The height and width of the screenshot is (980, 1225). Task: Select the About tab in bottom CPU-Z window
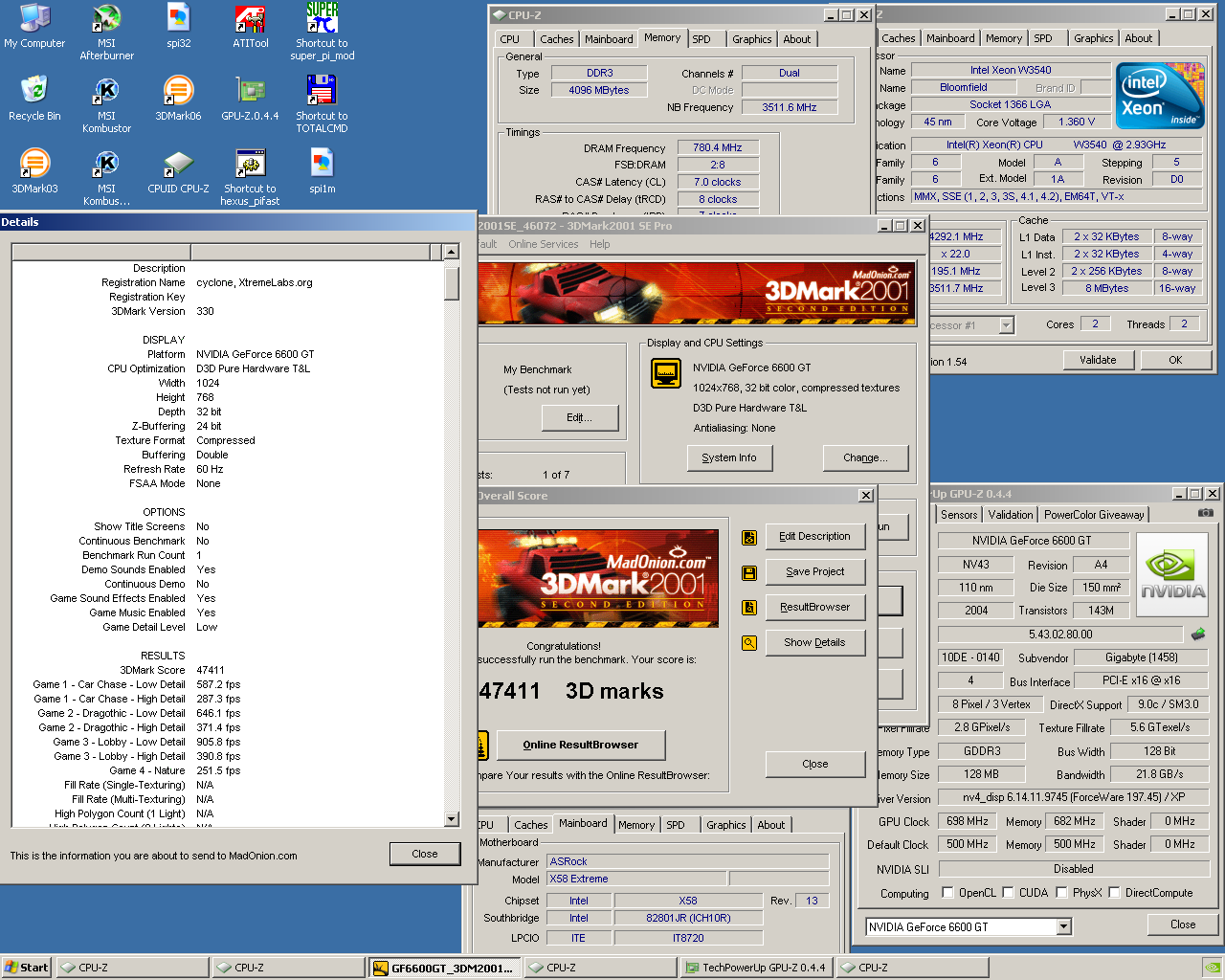(770, 825)
